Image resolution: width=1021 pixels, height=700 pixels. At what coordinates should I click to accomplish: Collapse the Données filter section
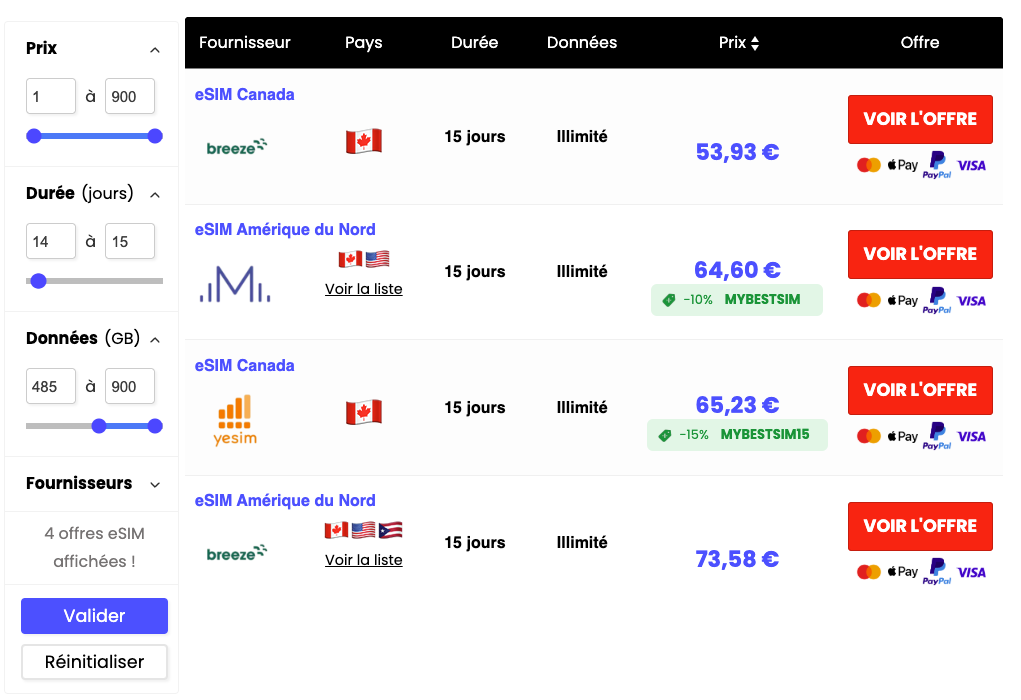155,339
